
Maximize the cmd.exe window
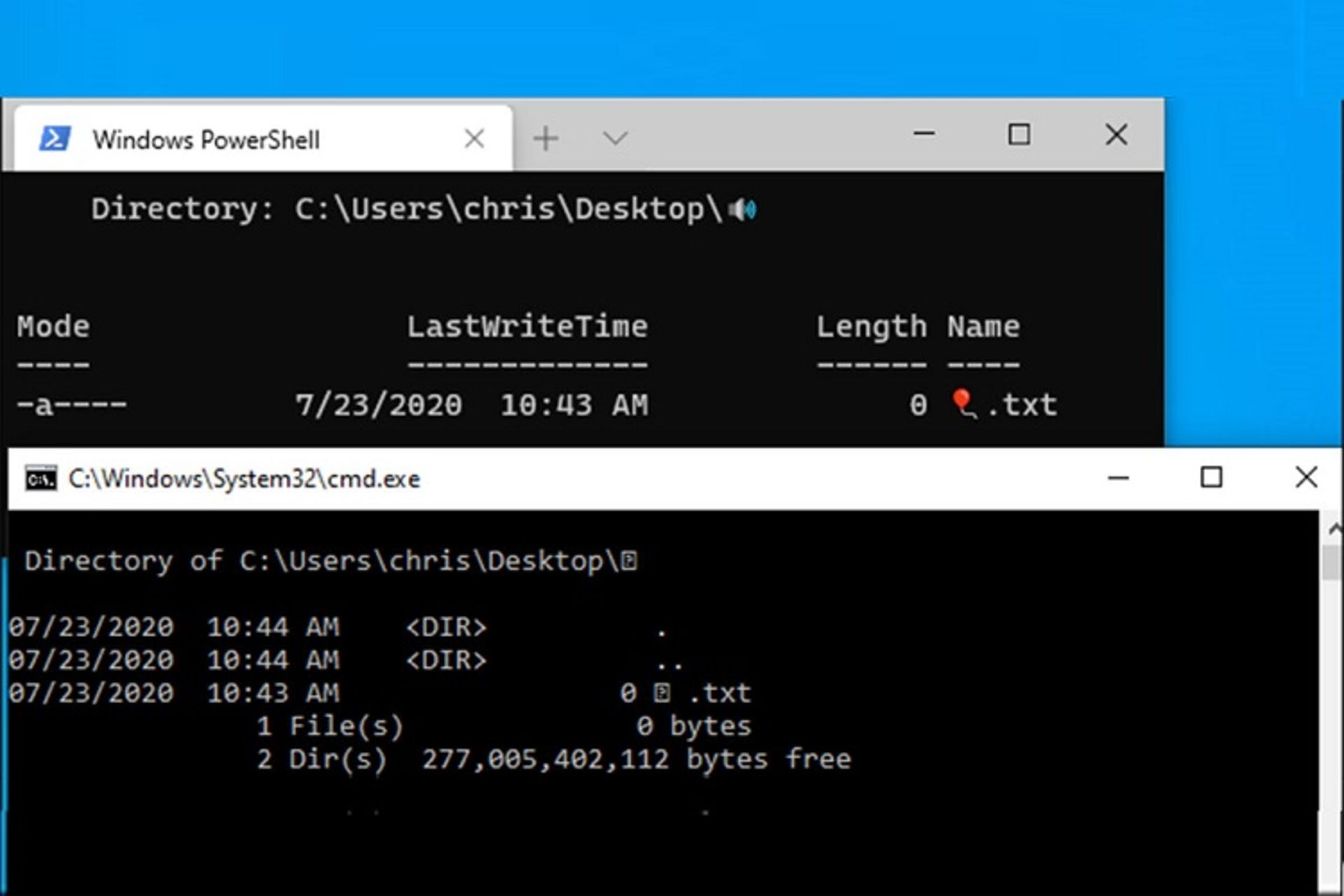[x=1212, y=477]
